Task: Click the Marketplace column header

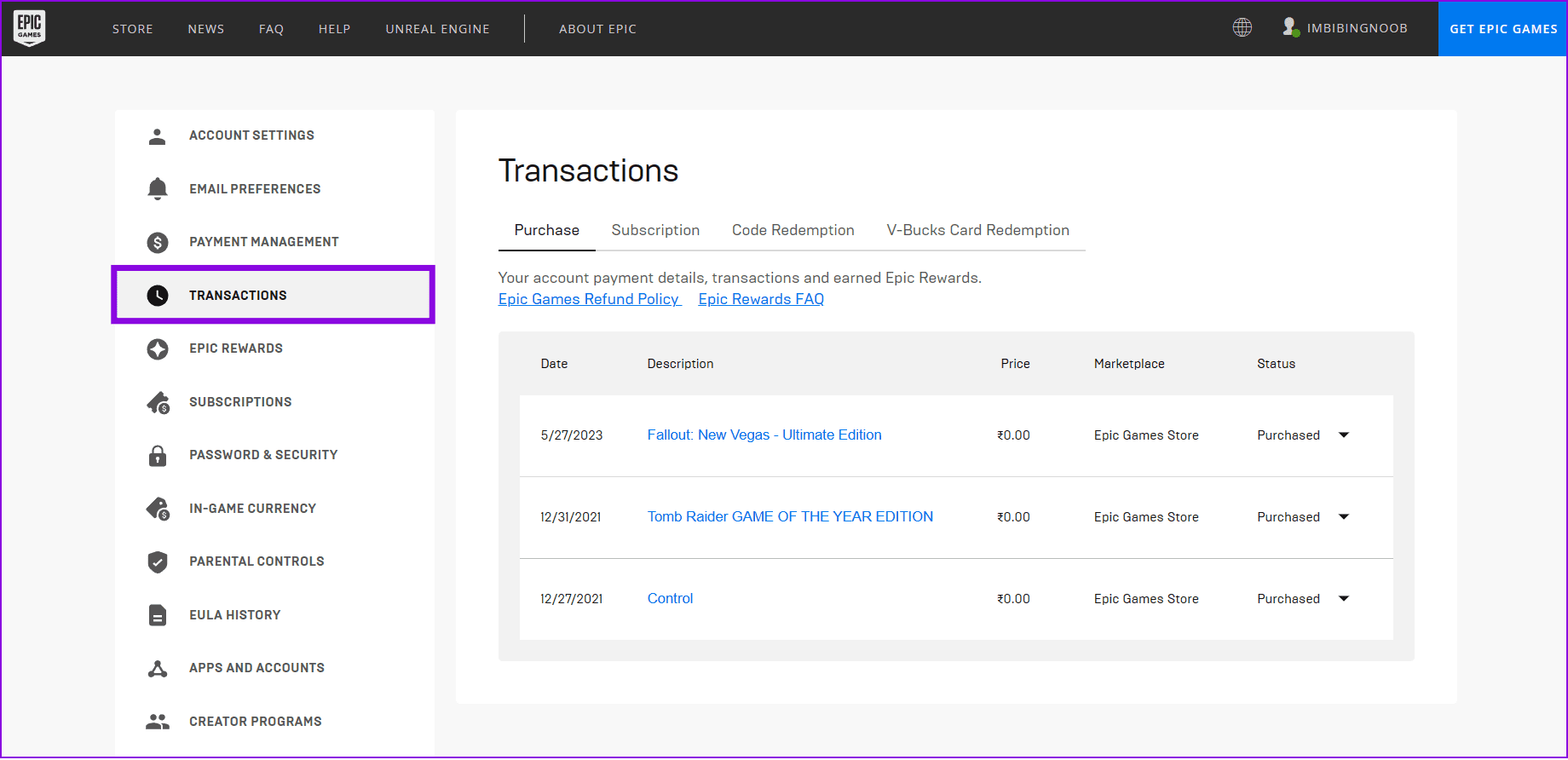Action: (1129, 364)
